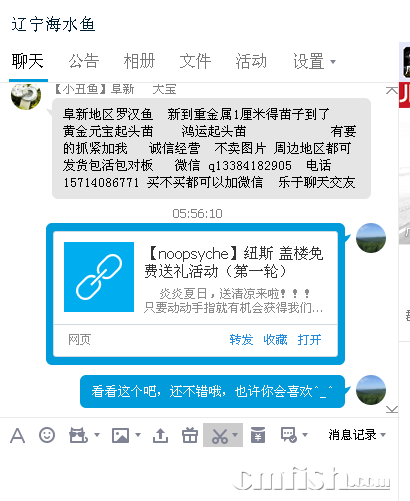
Task: Switch to the 公告 tab
Action: coord(84,62)
